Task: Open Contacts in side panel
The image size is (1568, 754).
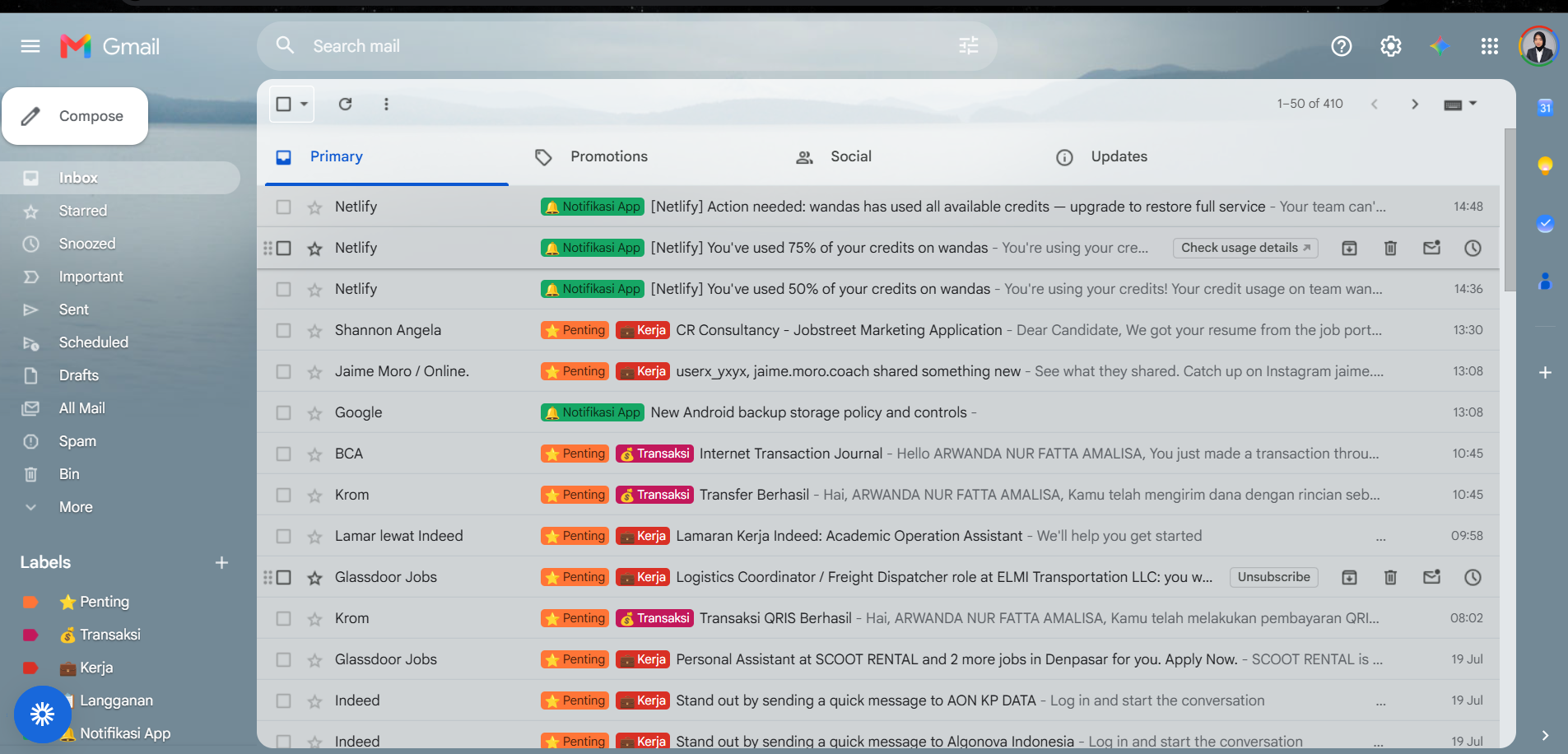Action: [1545, 282]
